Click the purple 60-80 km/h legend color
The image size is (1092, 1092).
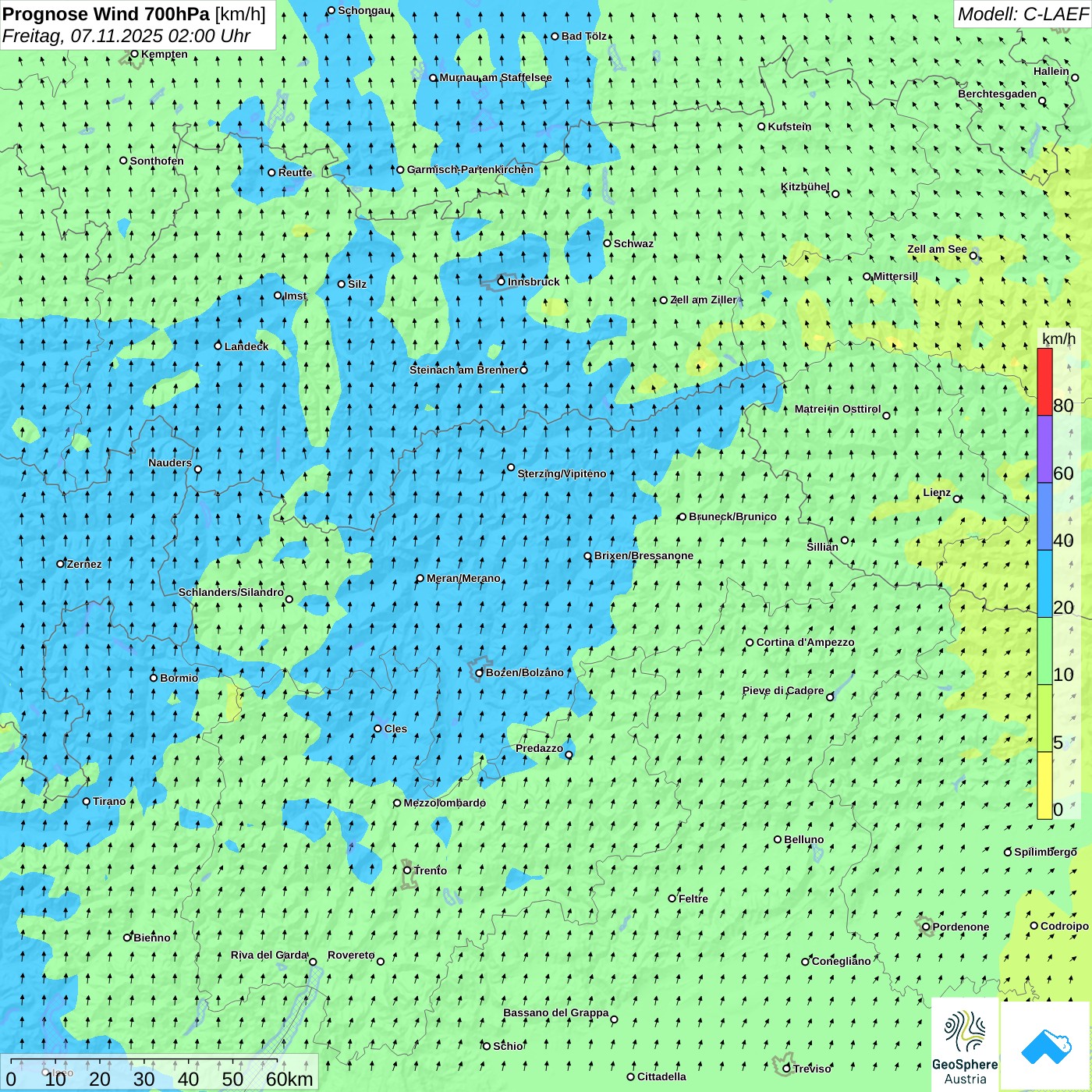[x=1044, y=449]
